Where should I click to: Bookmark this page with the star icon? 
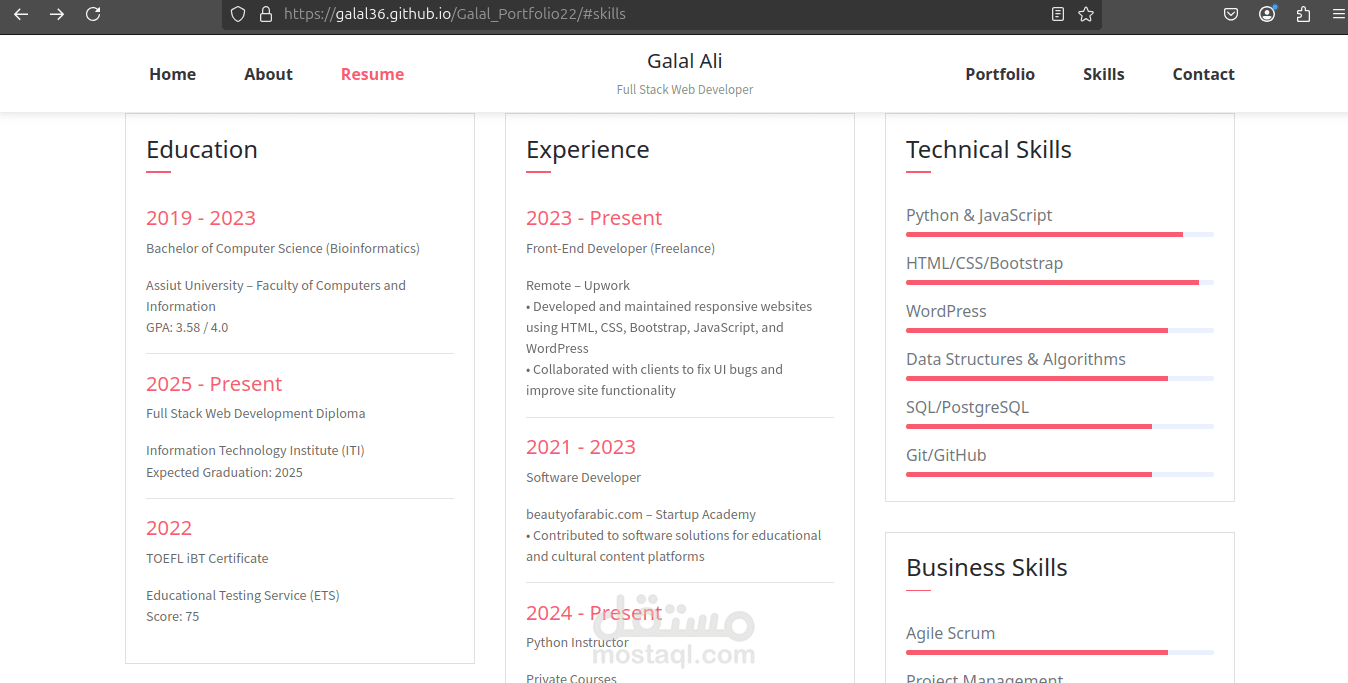(1086, 14)
